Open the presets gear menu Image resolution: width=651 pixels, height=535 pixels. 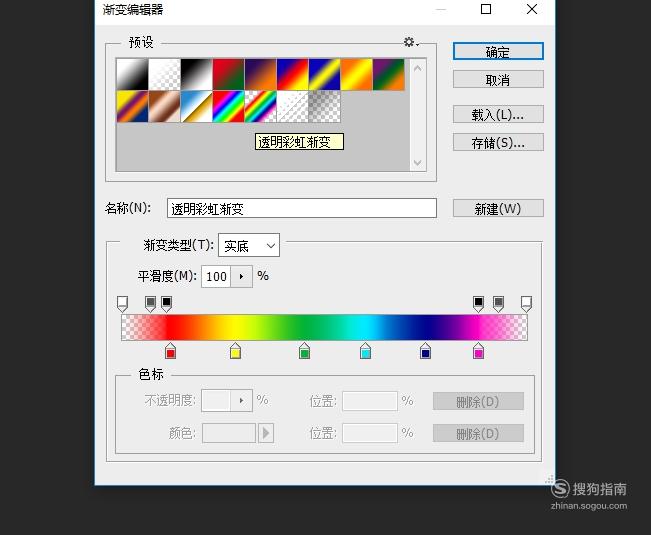click(x=411, y=42)
